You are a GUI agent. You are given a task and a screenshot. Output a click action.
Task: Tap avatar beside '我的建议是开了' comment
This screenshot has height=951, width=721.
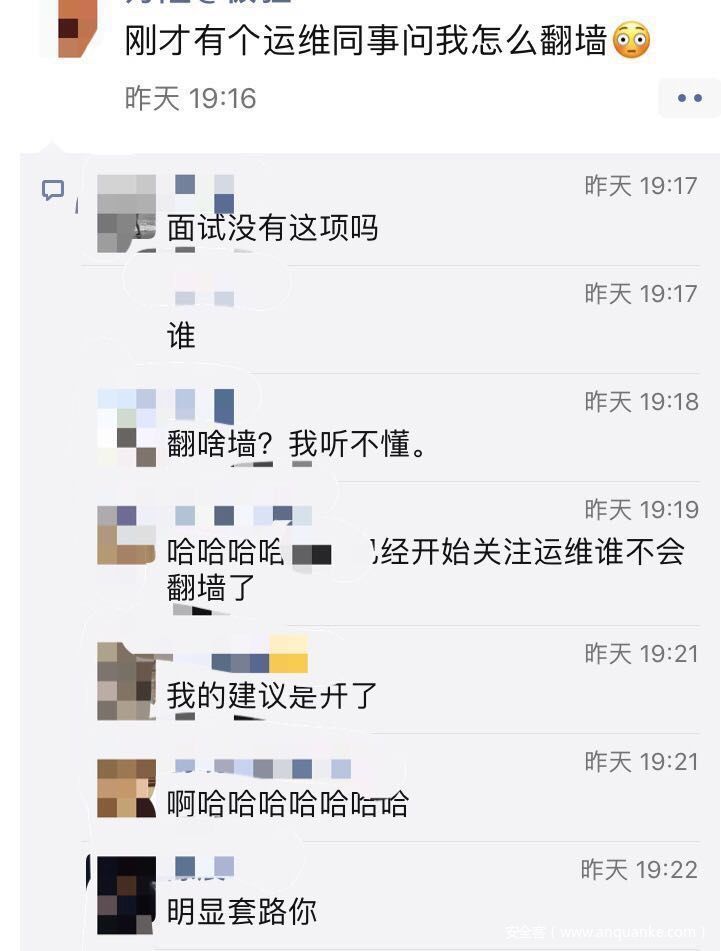click(x=126, y=681)
